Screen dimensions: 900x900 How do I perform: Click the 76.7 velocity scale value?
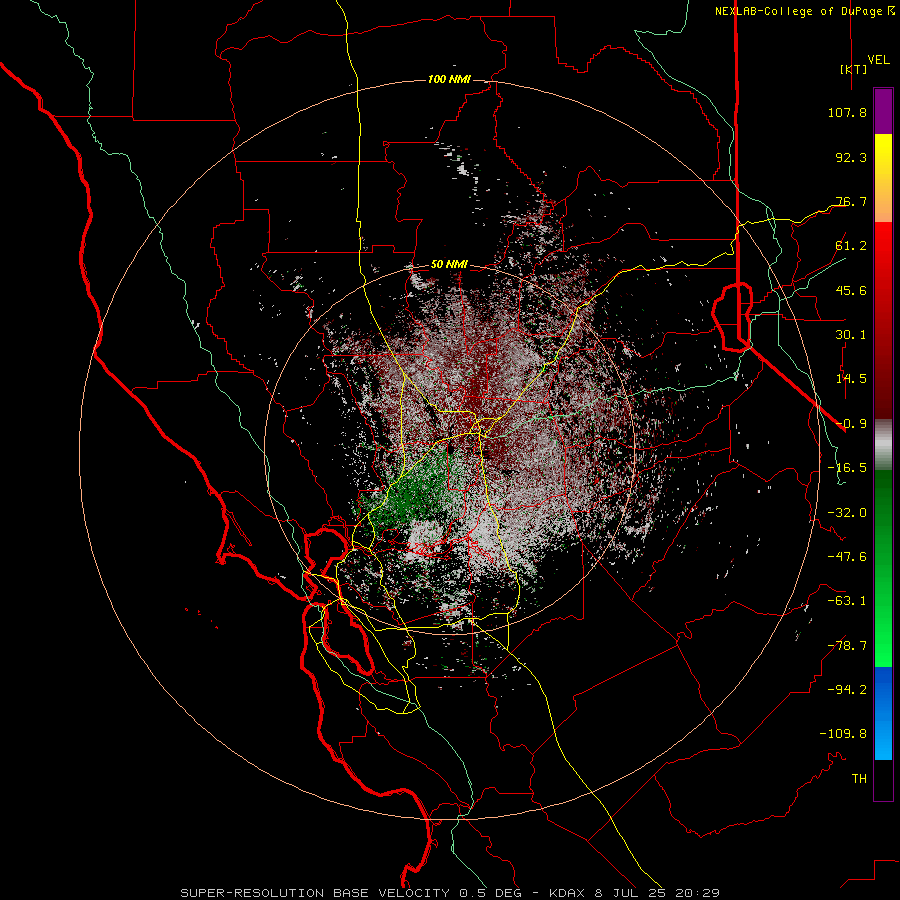pos(851,201)
